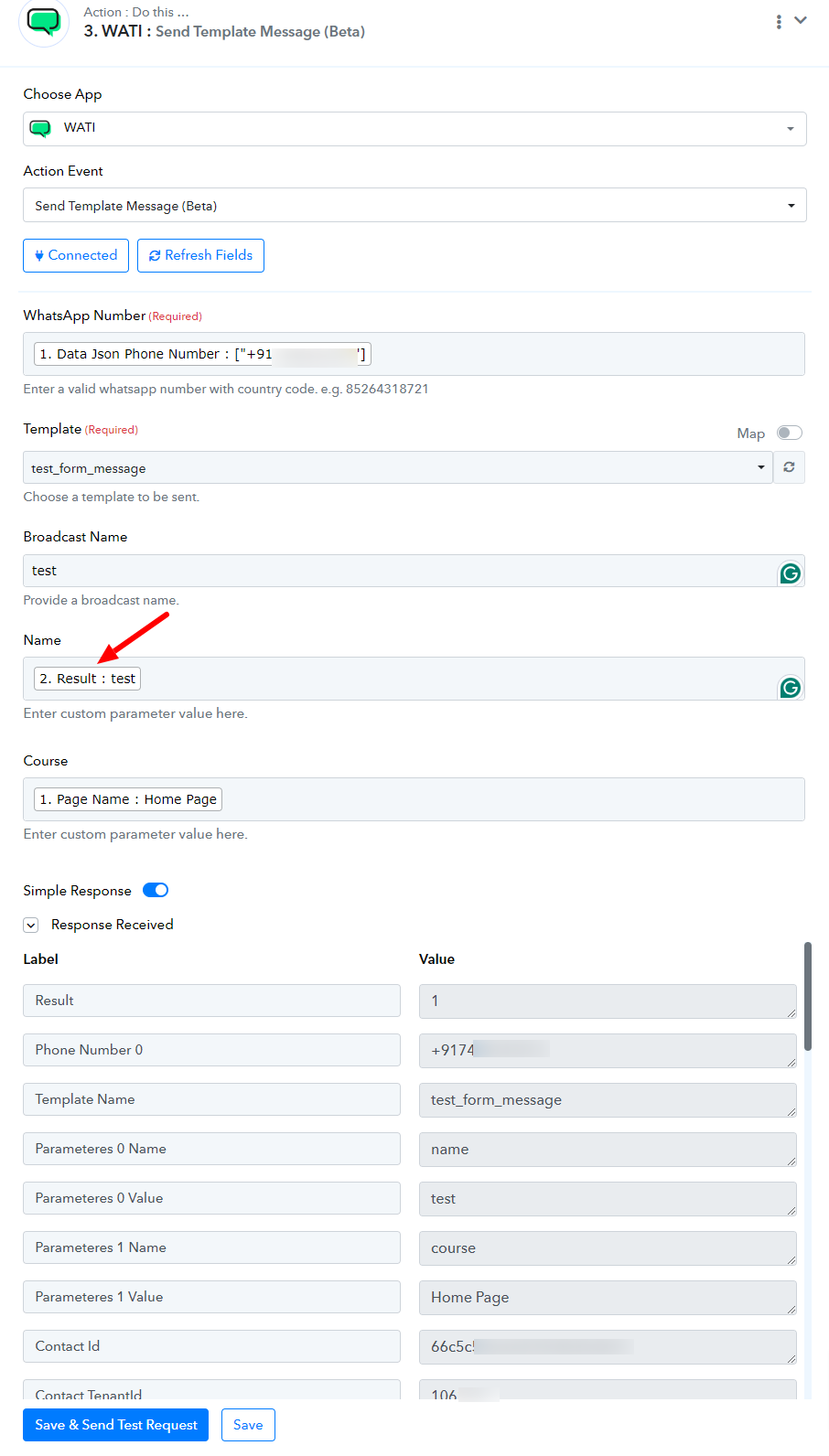
Task: Click the WhatsApp Number input field
Action: click(x=414, y=354)
